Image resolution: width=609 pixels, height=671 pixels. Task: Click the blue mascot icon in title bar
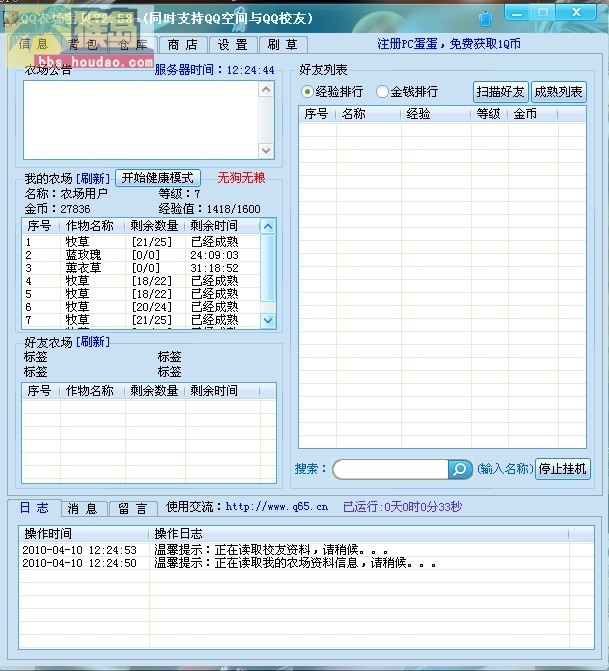click(485, 19)
